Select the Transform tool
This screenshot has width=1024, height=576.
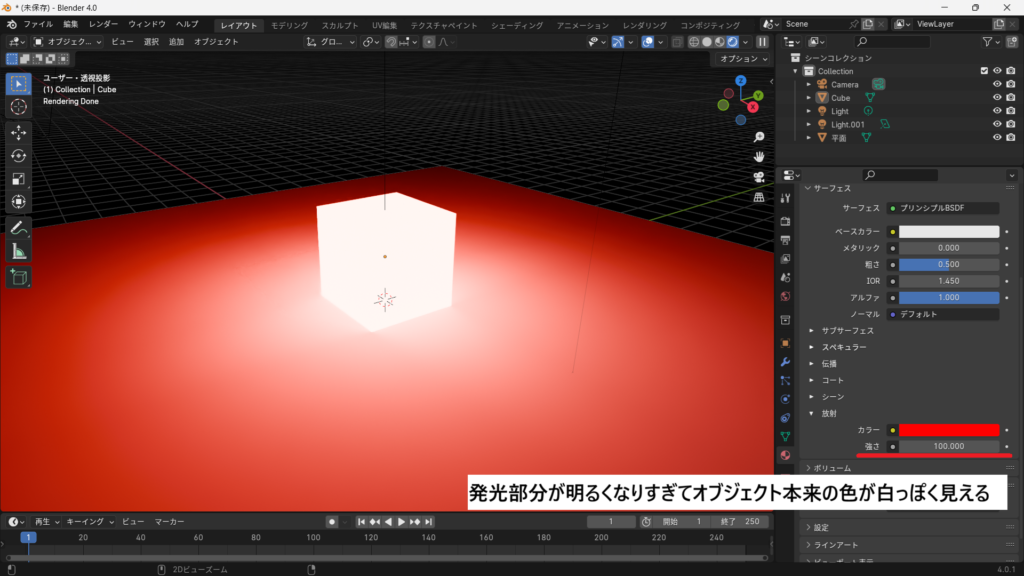pos(18,202)
